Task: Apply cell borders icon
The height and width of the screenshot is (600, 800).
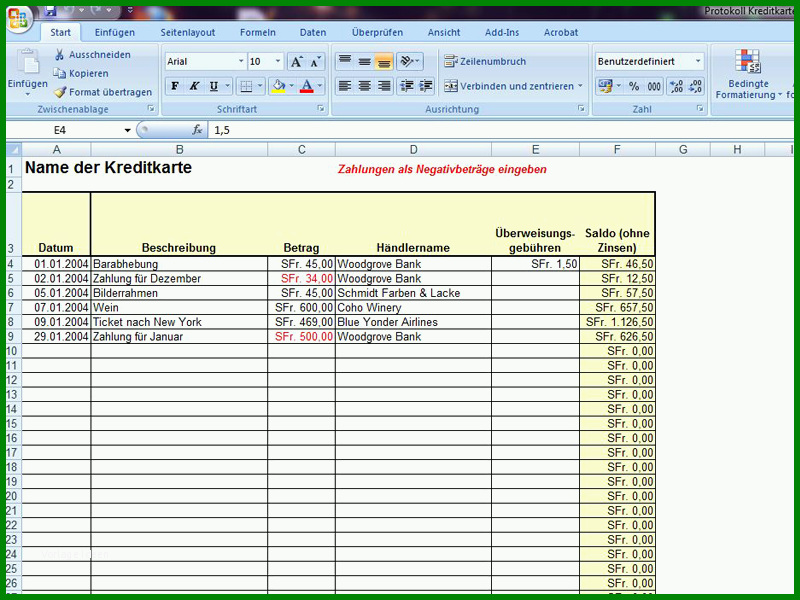Action: (x=246, y=86)
